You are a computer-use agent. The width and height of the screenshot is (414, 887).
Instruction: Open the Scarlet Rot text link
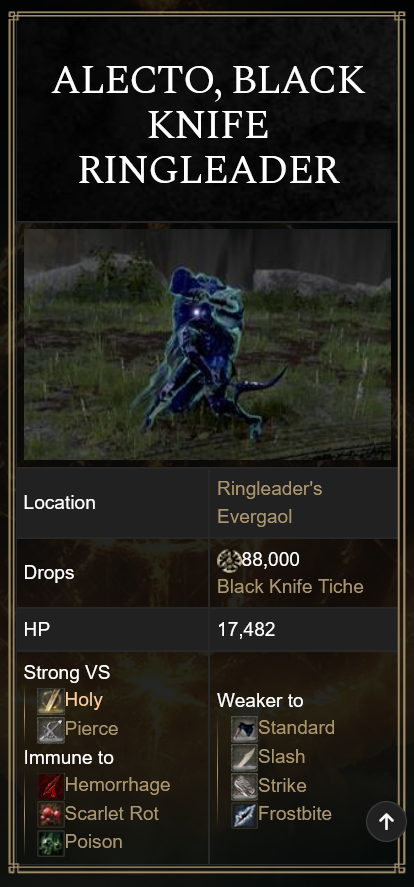pyautogui.click(x=112, y=813)
